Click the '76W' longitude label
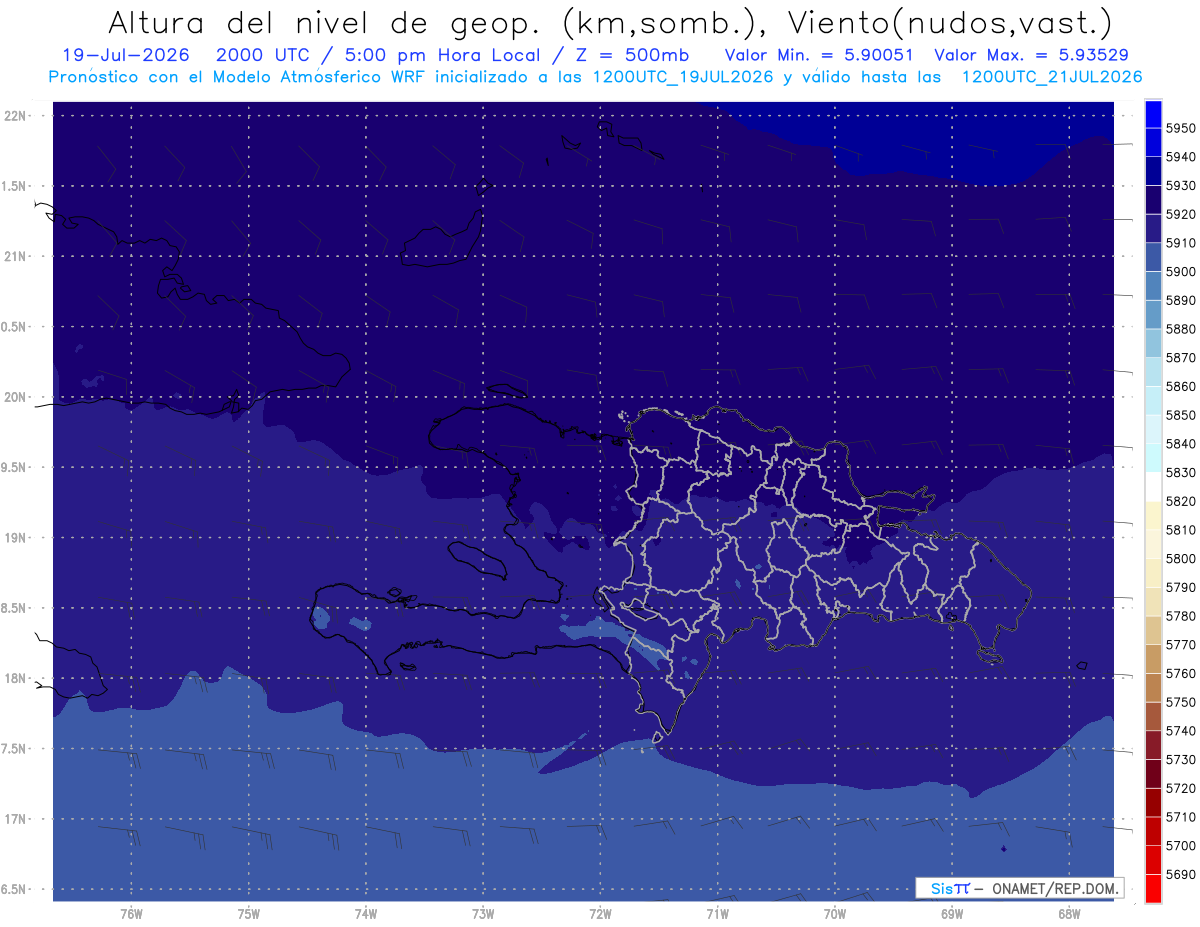Viewport: 1200px width, 927px height. [x=131, y=914]
